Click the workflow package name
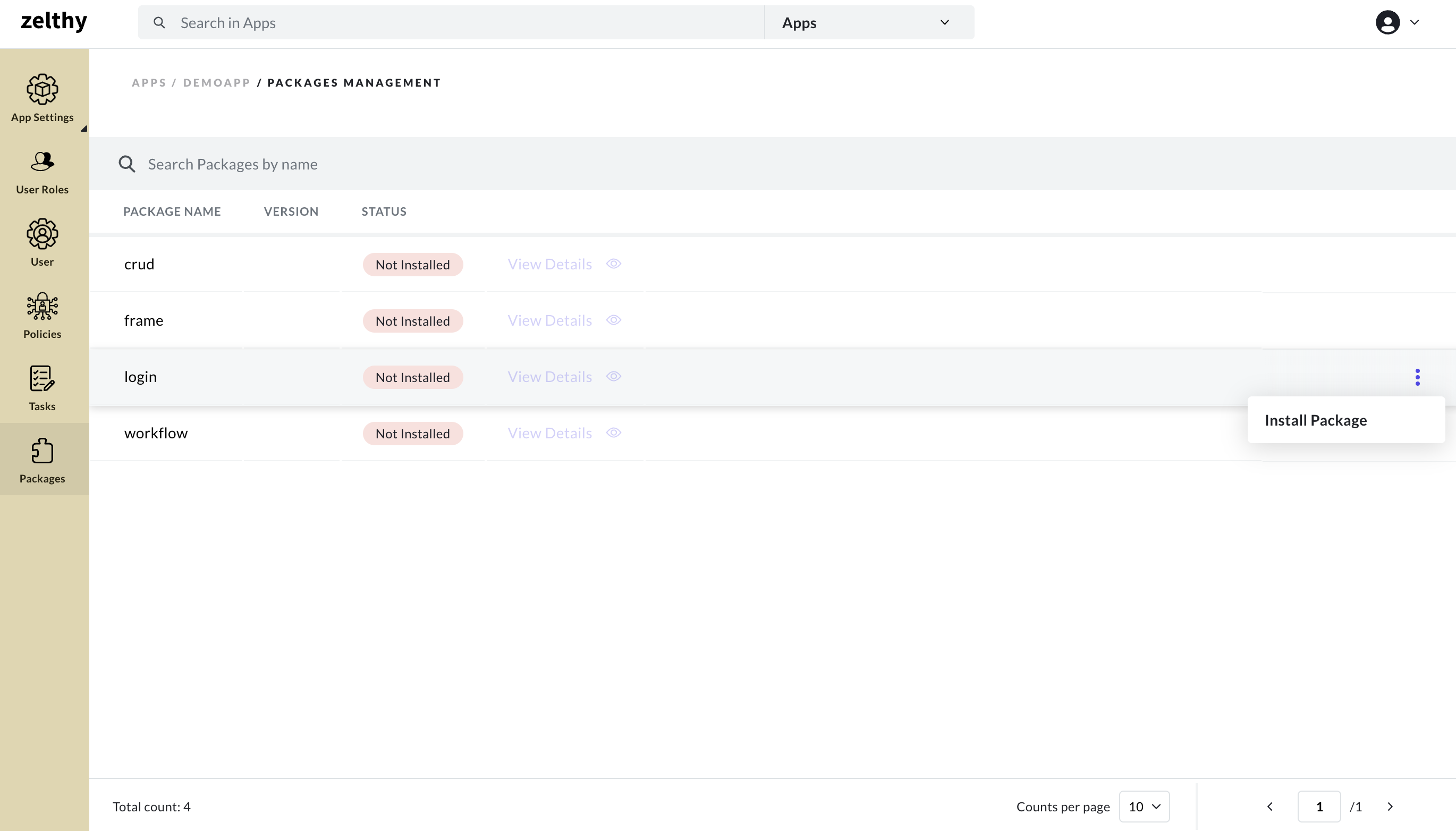1456x831 pixels. tap(156, 433)
